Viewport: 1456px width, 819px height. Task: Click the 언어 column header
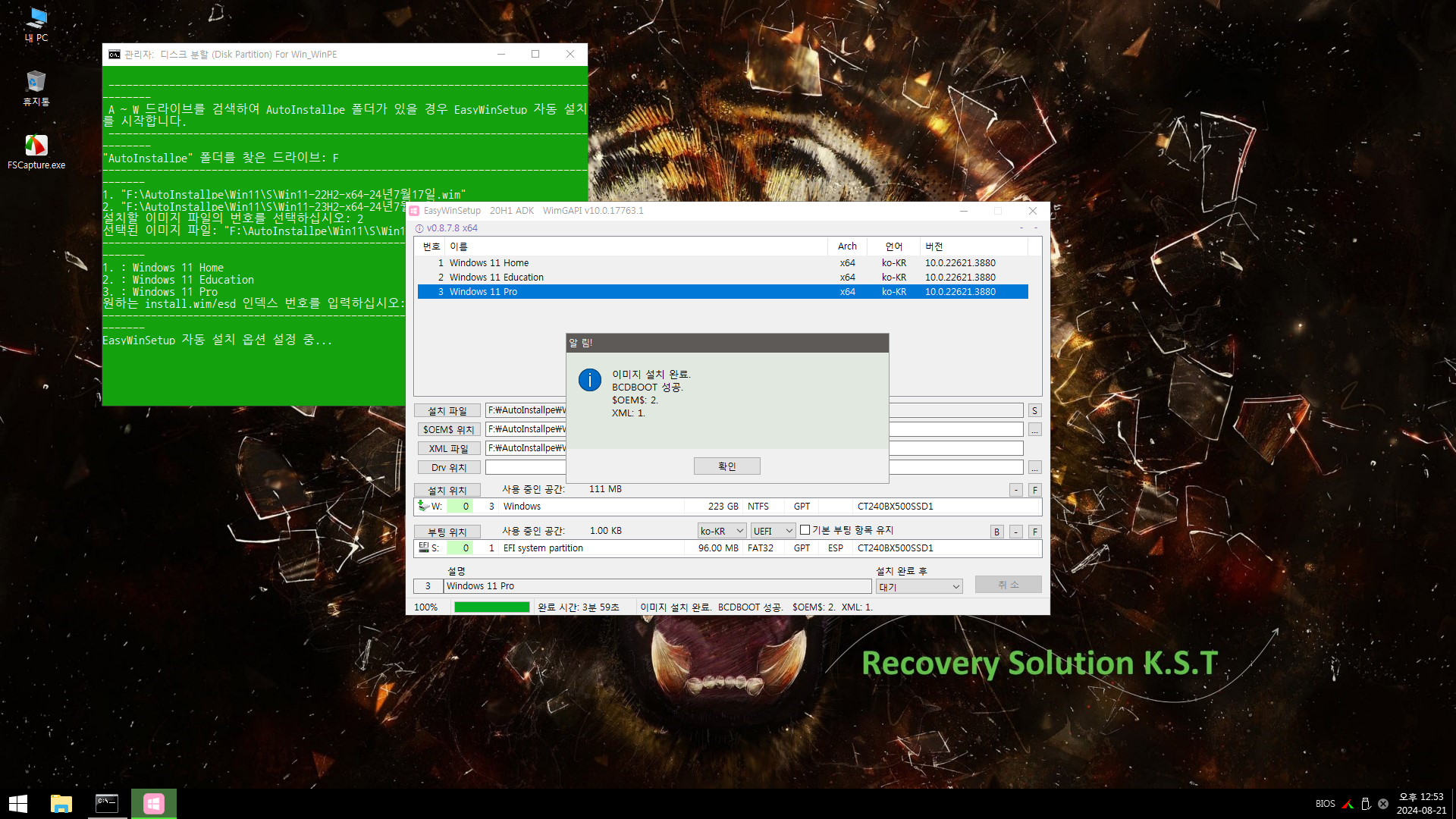pyautogui.click(x=894, y=246)
